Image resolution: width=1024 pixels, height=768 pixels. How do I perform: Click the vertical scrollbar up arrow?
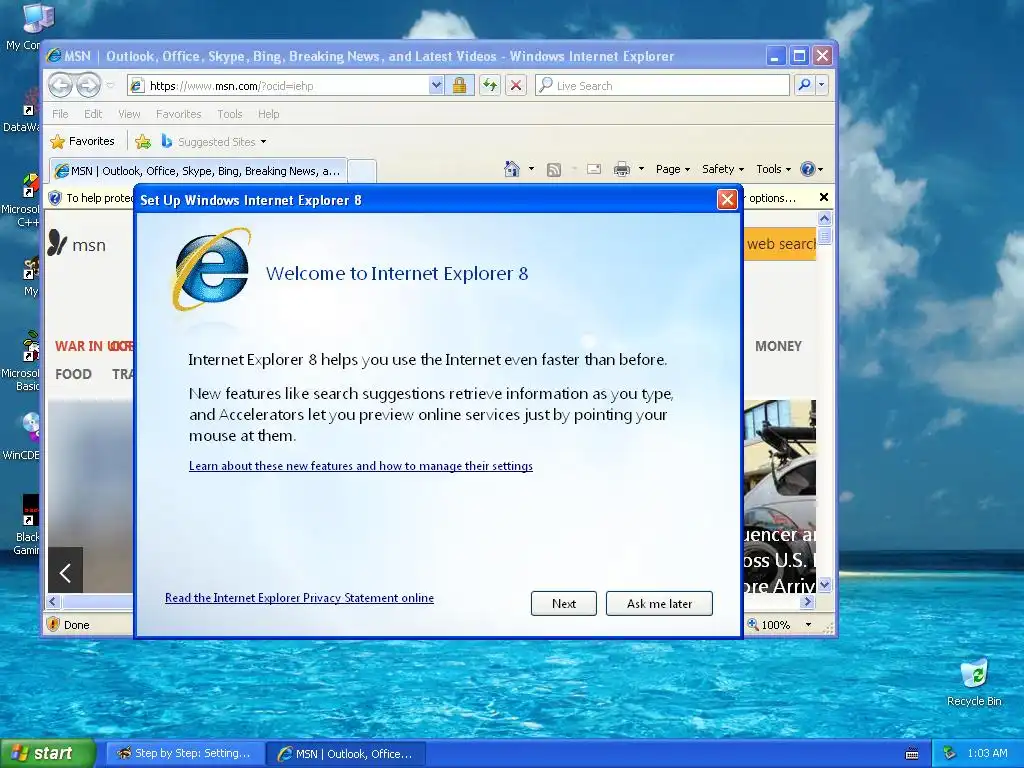[824, 218]
